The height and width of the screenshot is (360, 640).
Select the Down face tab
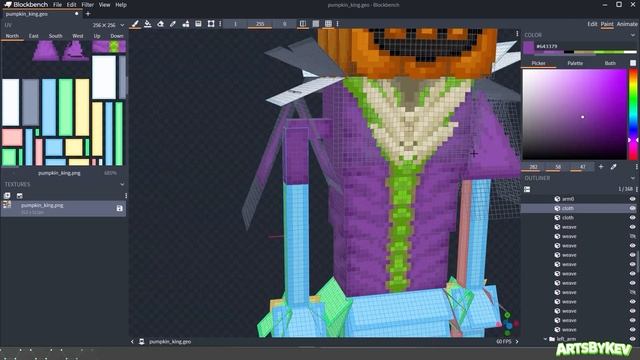pos(117,36)
